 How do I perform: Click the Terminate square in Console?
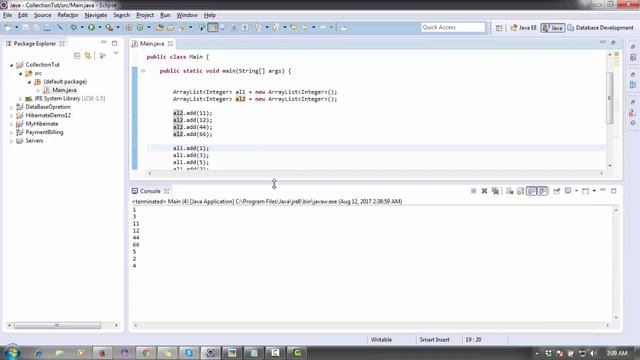[x=473, y=191]
